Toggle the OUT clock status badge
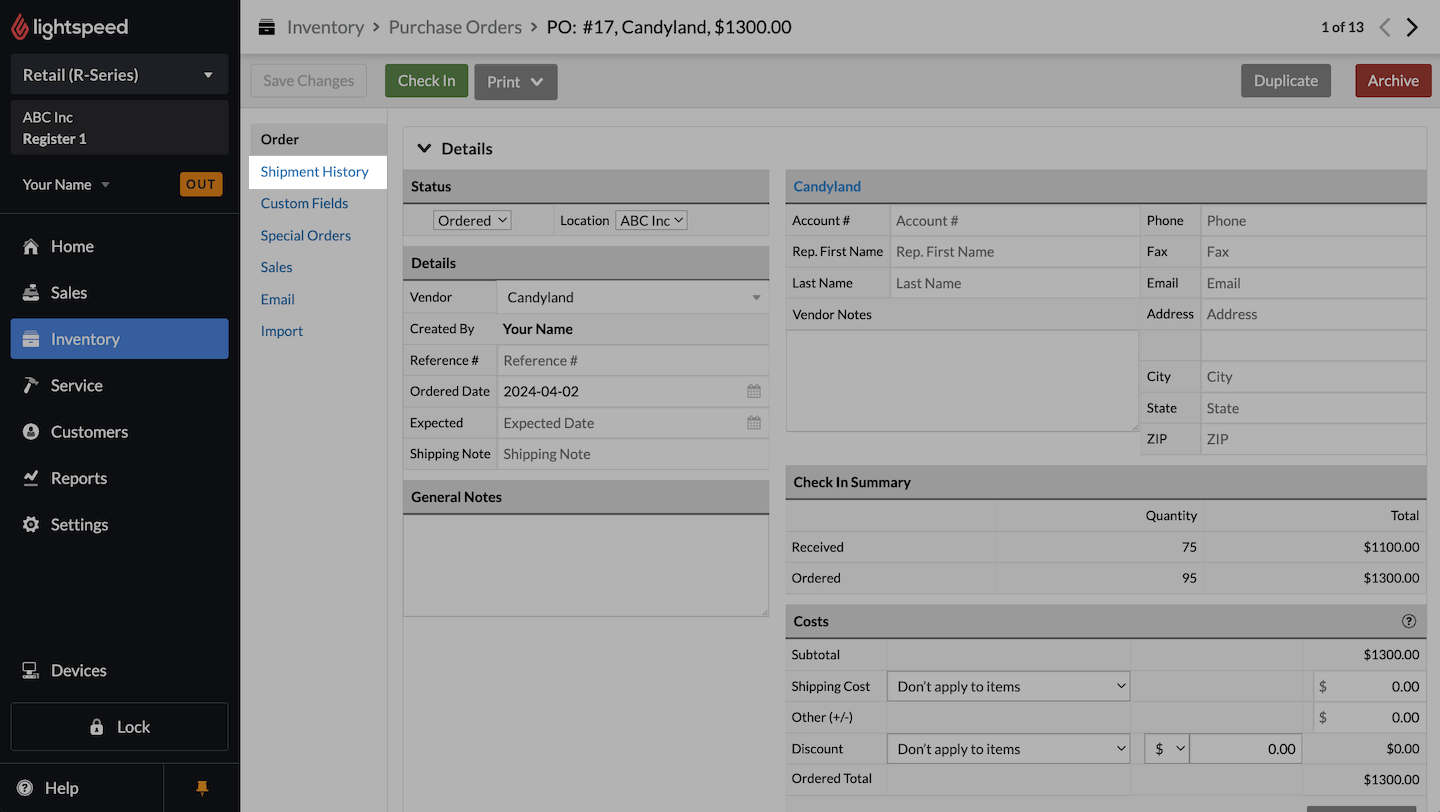 [201, 184]
